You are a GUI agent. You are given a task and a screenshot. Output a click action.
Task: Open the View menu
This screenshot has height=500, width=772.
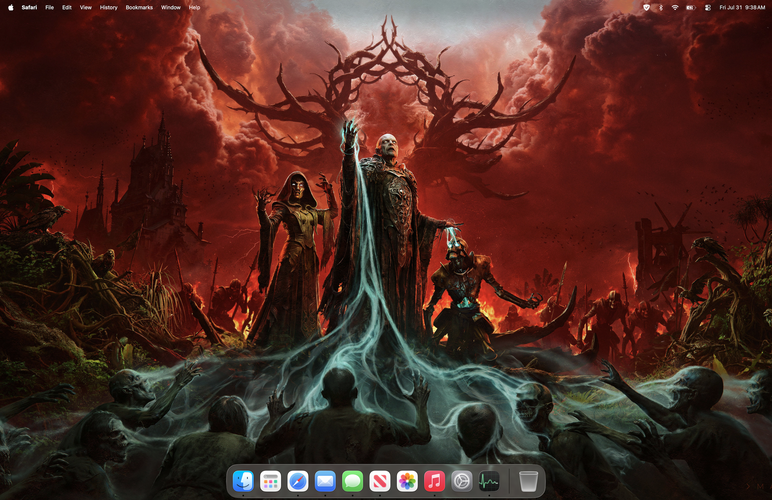click(86, 7)
